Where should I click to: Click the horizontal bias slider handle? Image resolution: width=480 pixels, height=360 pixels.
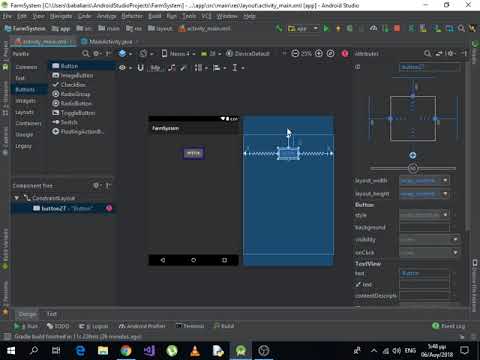coord(413,168)
